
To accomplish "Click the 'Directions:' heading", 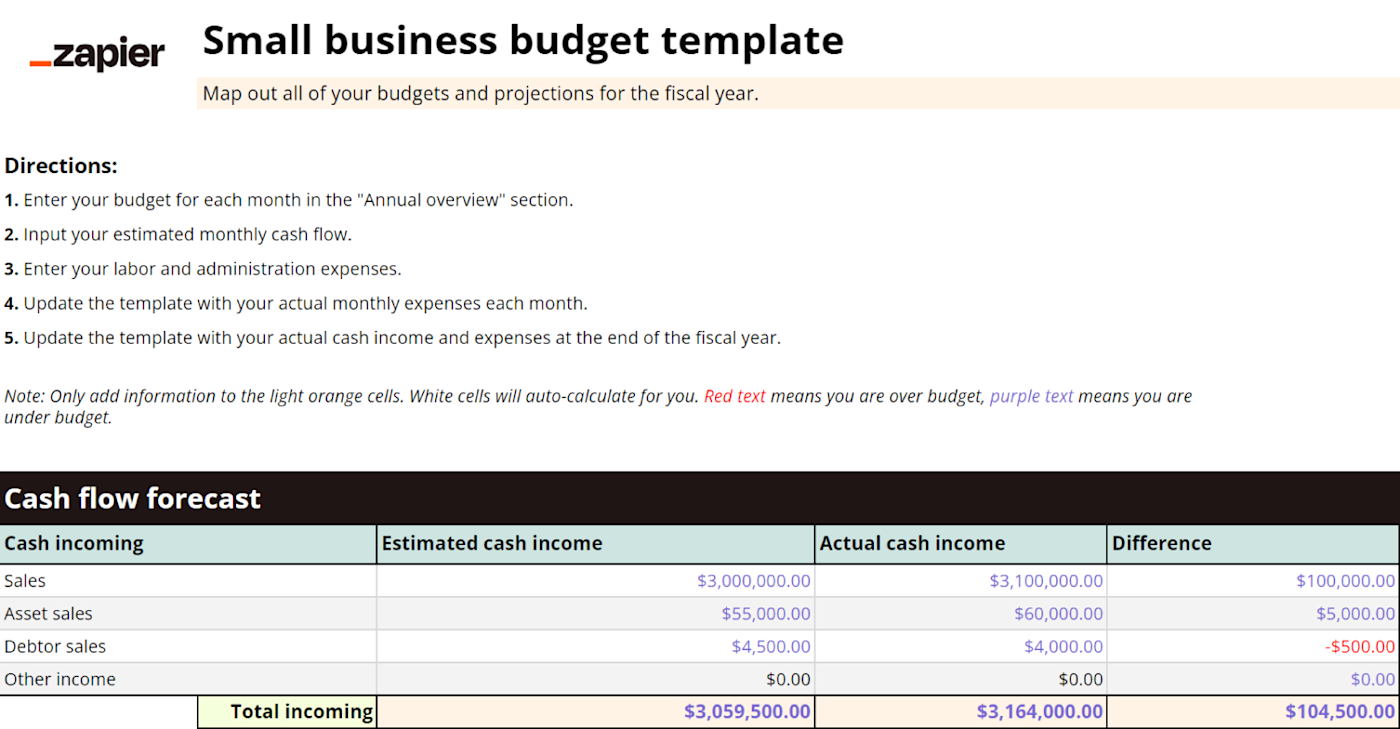I will [61, 165].
